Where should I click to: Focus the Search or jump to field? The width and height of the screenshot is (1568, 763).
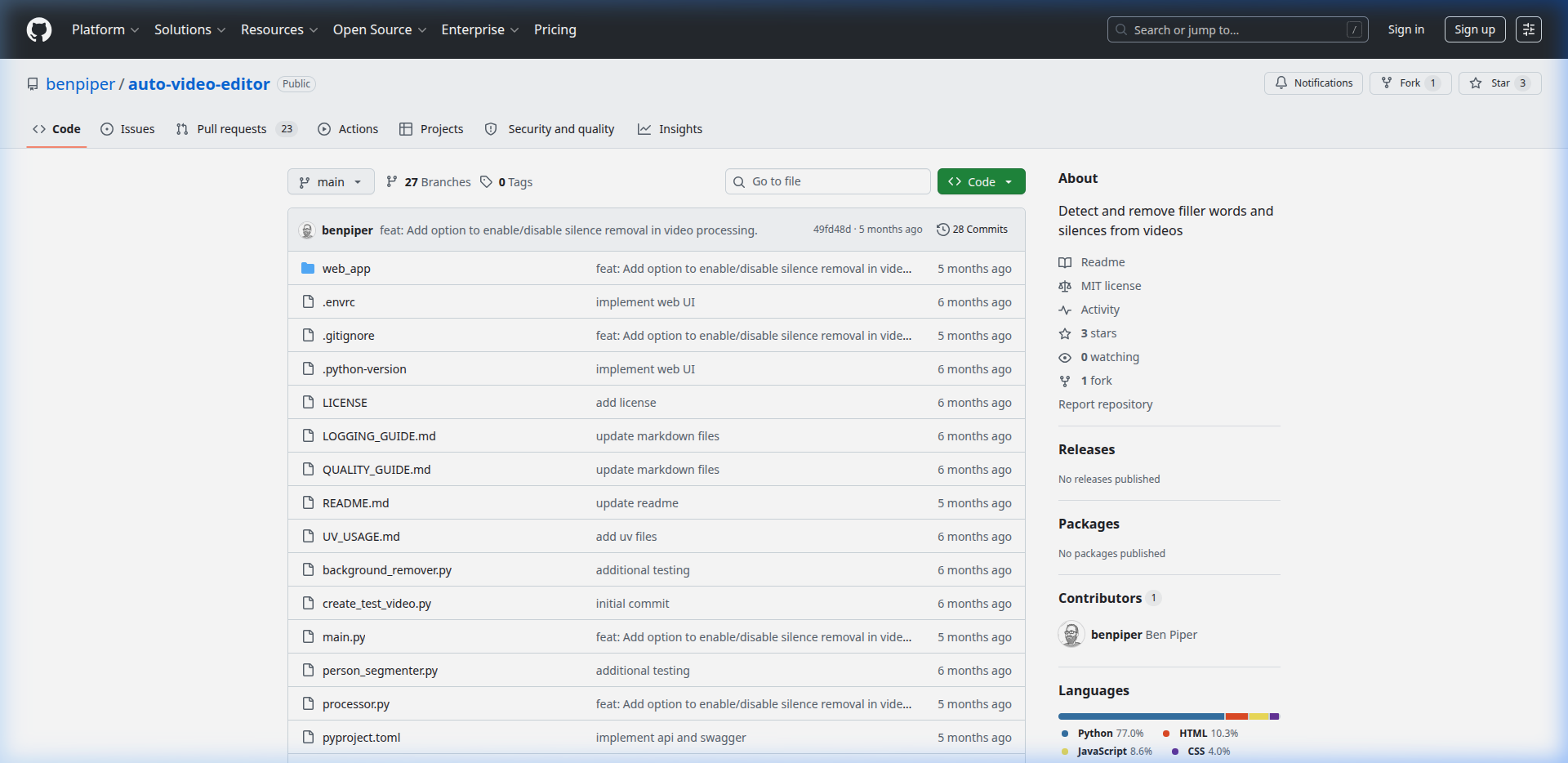pos(1237,29)
